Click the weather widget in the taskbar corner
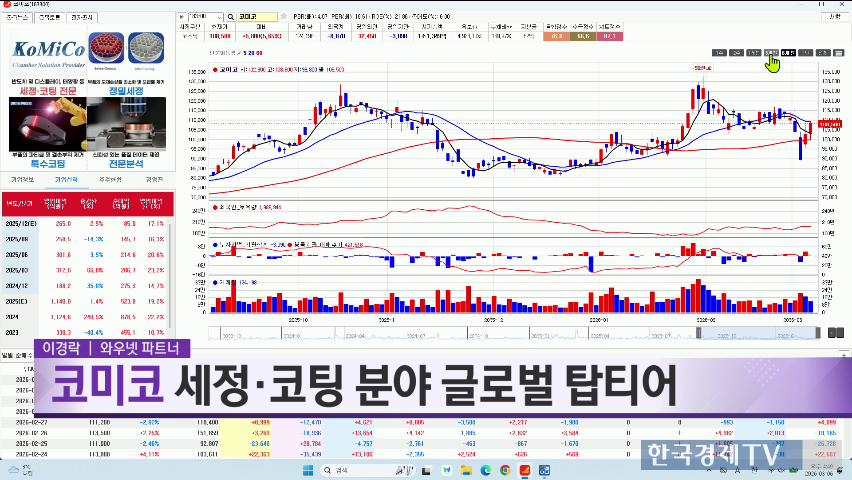 [x=18, y=469]
